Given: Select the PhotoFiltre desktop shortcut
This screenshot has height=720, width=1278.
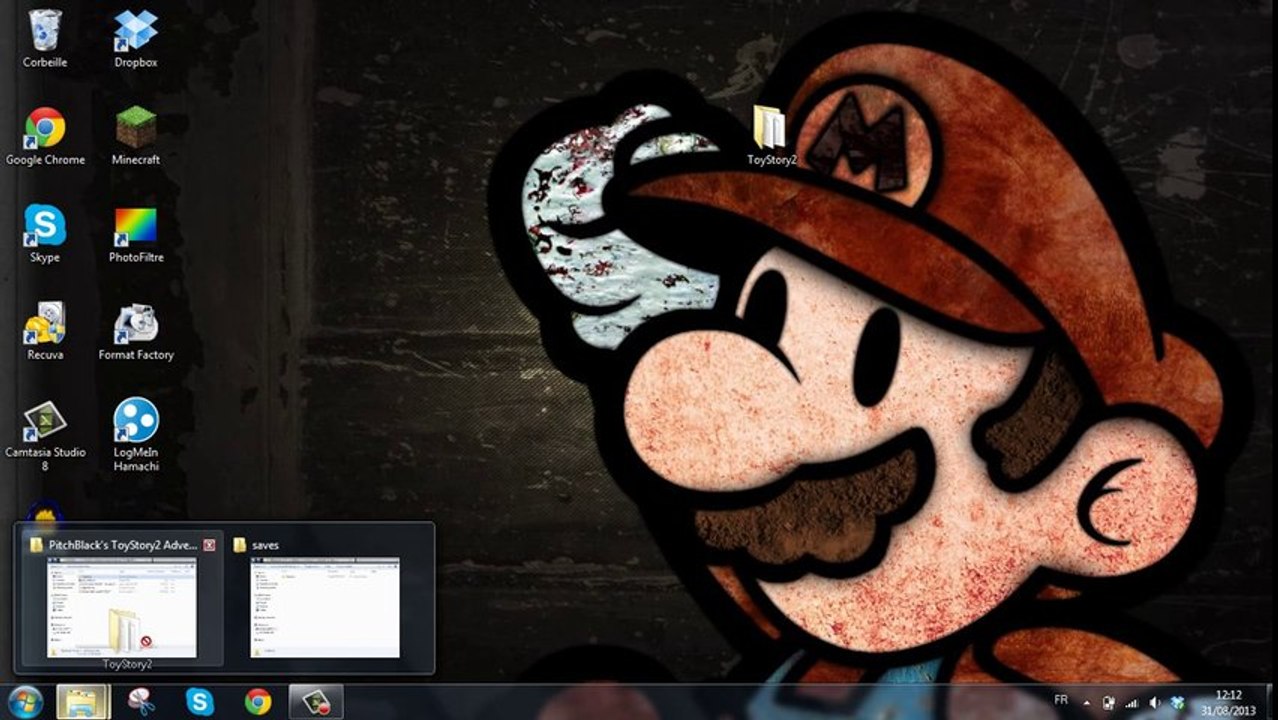Looking at the screenshot, I should coord(136,234).
